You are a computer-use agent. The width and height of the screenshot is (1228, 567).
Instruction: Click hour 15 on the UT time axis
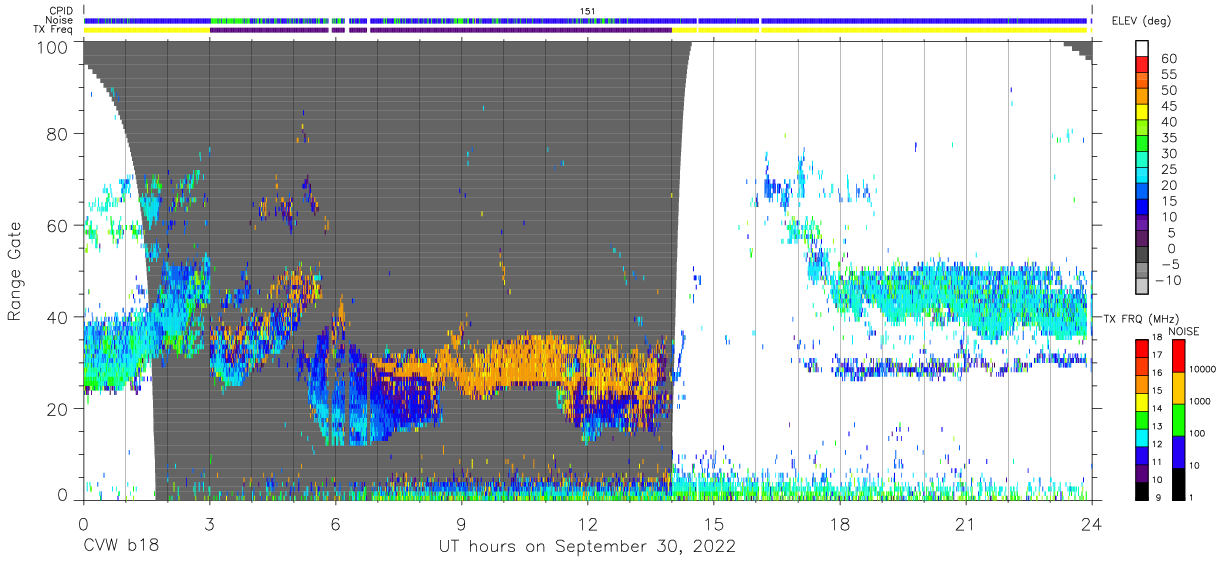coord(713,524)
